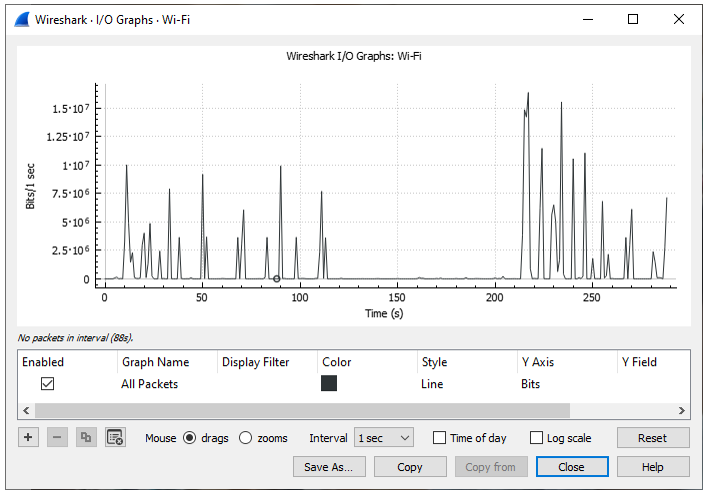
Task: Click the scrollbar left arrow
Action: pyautogui.click(x=26, y=410)
